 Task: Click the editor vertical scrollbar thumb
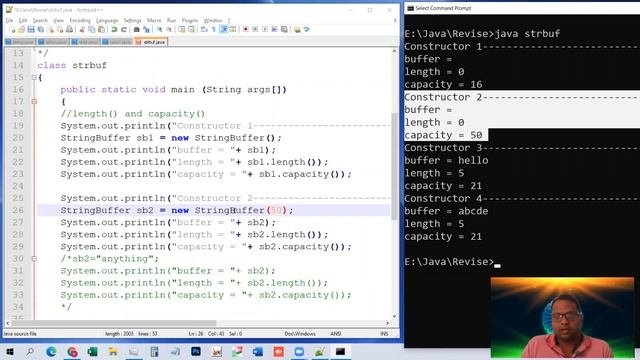394,167
